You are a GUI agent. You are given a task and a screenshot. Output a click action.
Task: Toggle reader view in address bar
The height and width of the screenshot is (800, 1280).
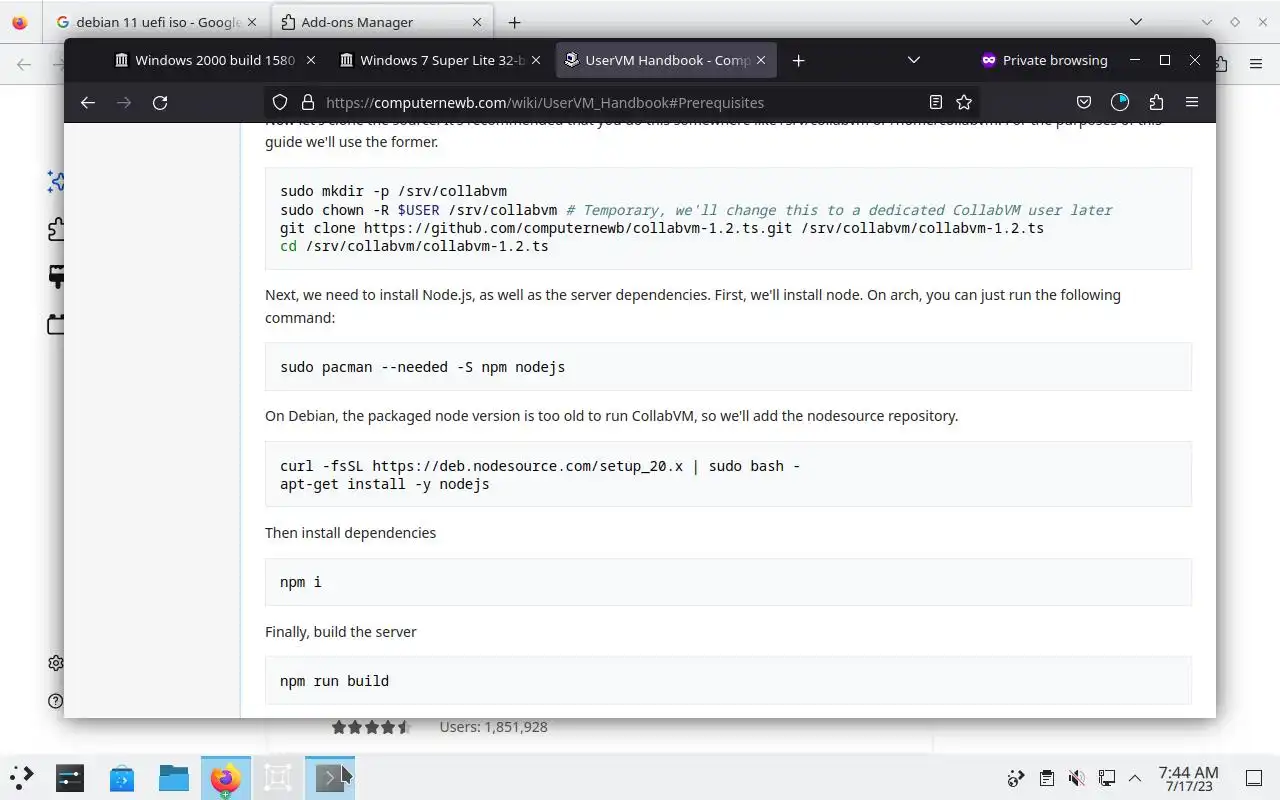click(935, 102)
